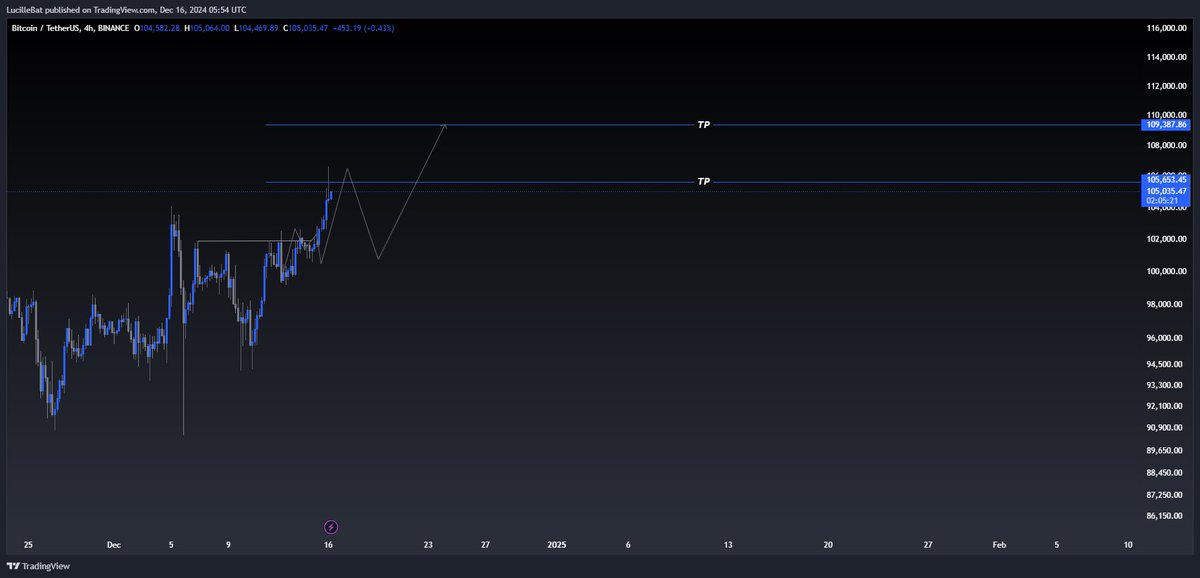Click the 13 date label on time axis

click(728, 545)
